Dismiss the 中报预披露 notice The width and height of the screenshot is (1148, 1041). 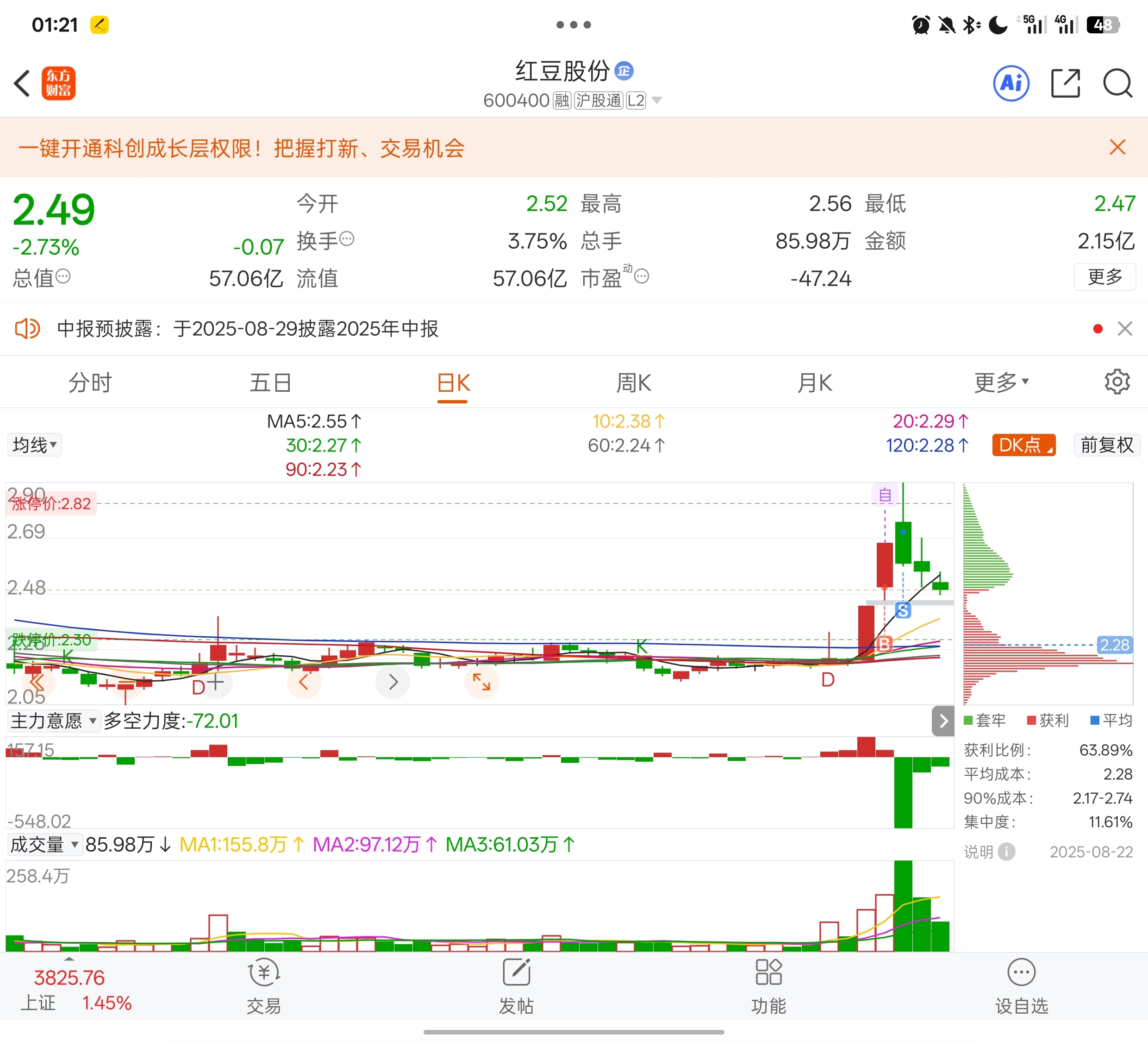1125,328
